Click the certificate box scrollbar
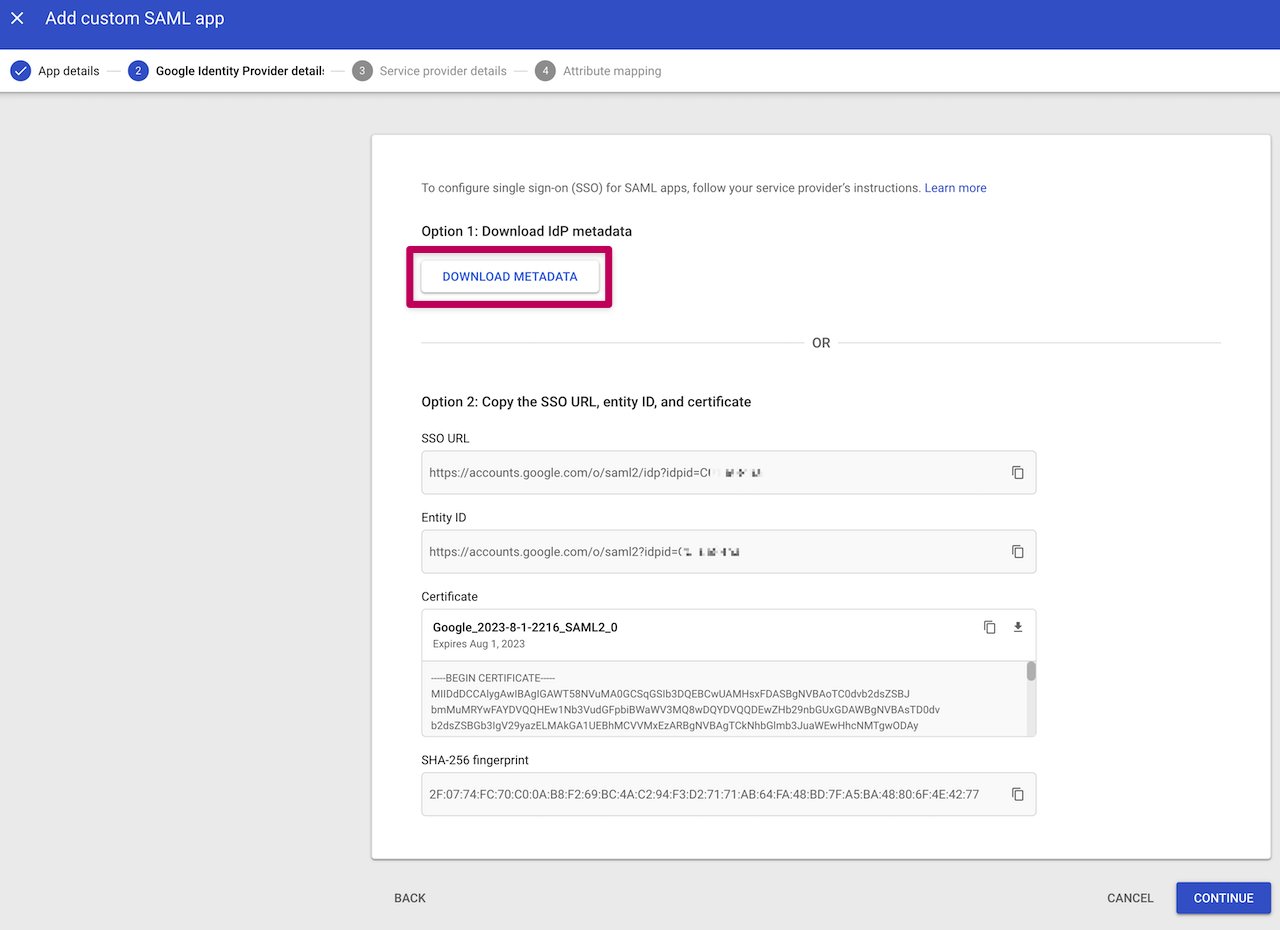 point(1031,672)
